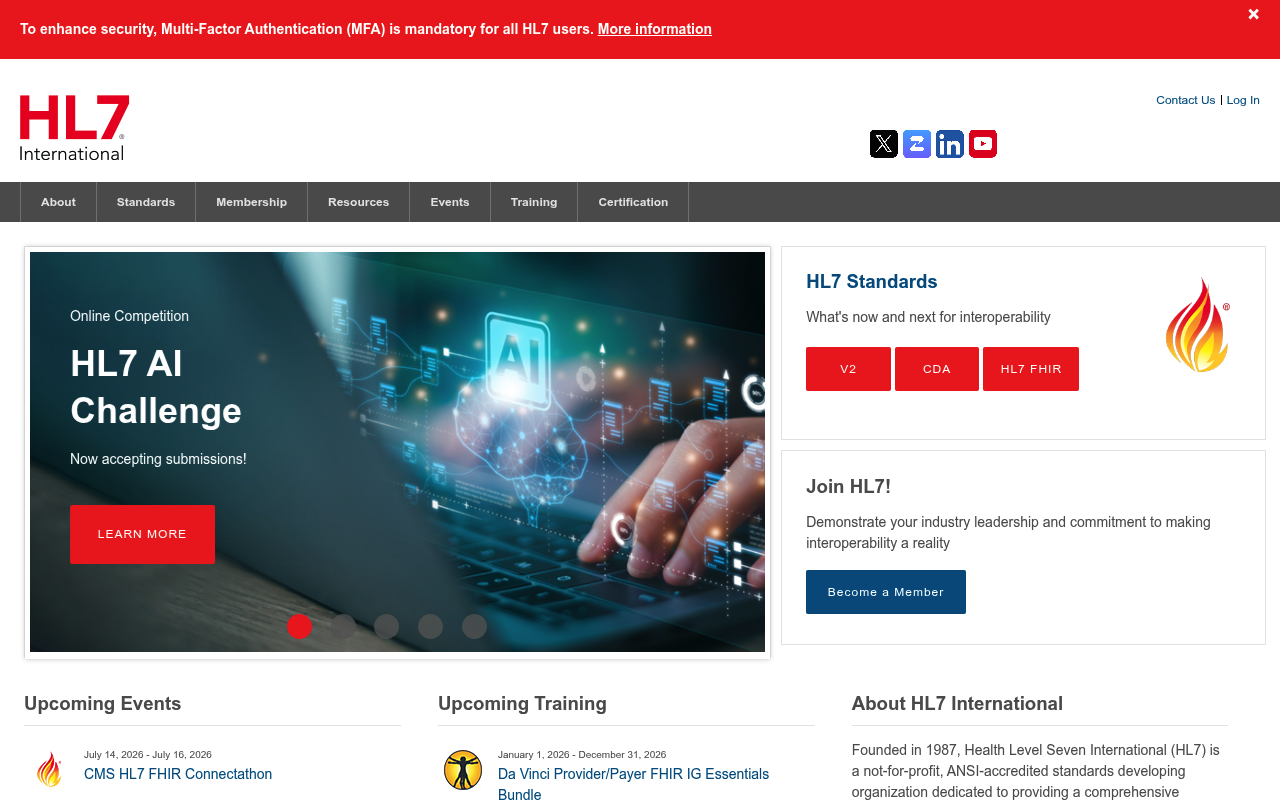Switch to the third carousel slide dot
The height and width of the screenshot is (800, 1280).
click(x=386, y=626)
